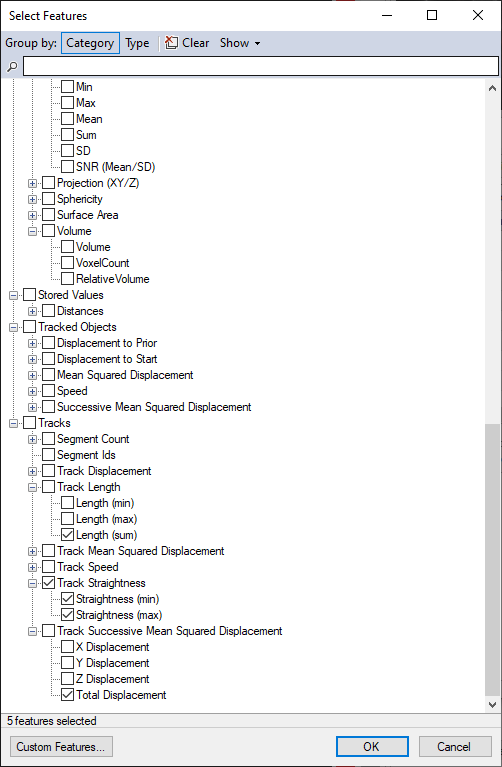Expand the Track Speed node
The image size is (502, 767).
[x=32, y=567]
